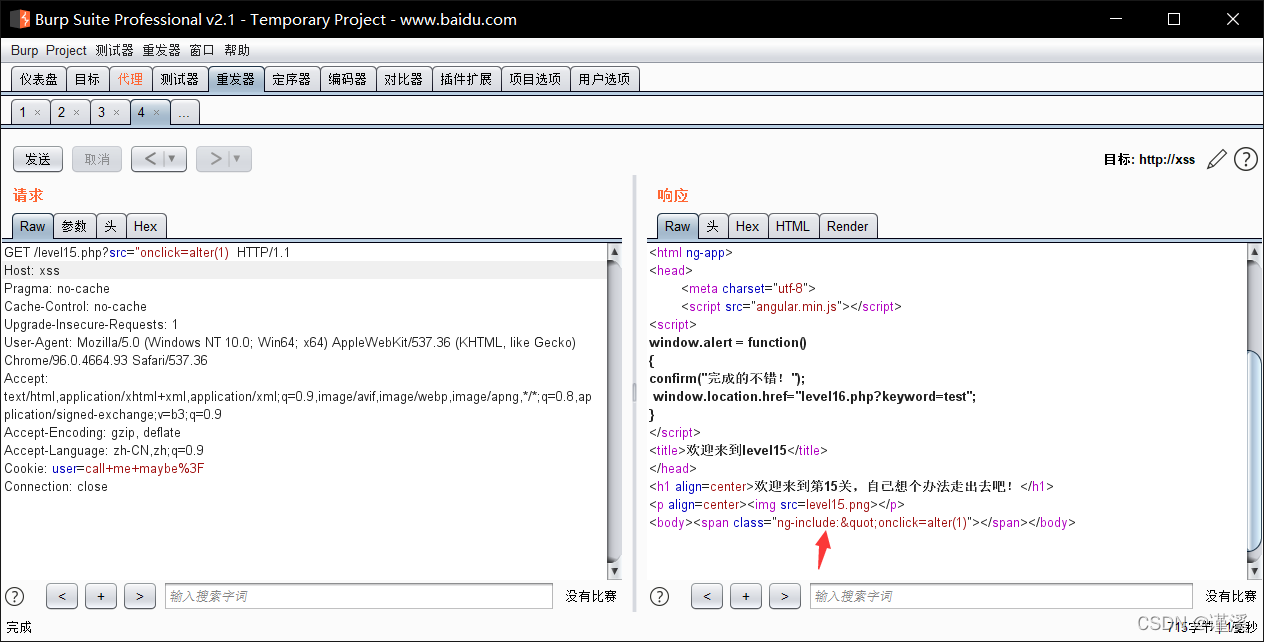
Task: Select response Hex tab
Action: coord(748,226)
